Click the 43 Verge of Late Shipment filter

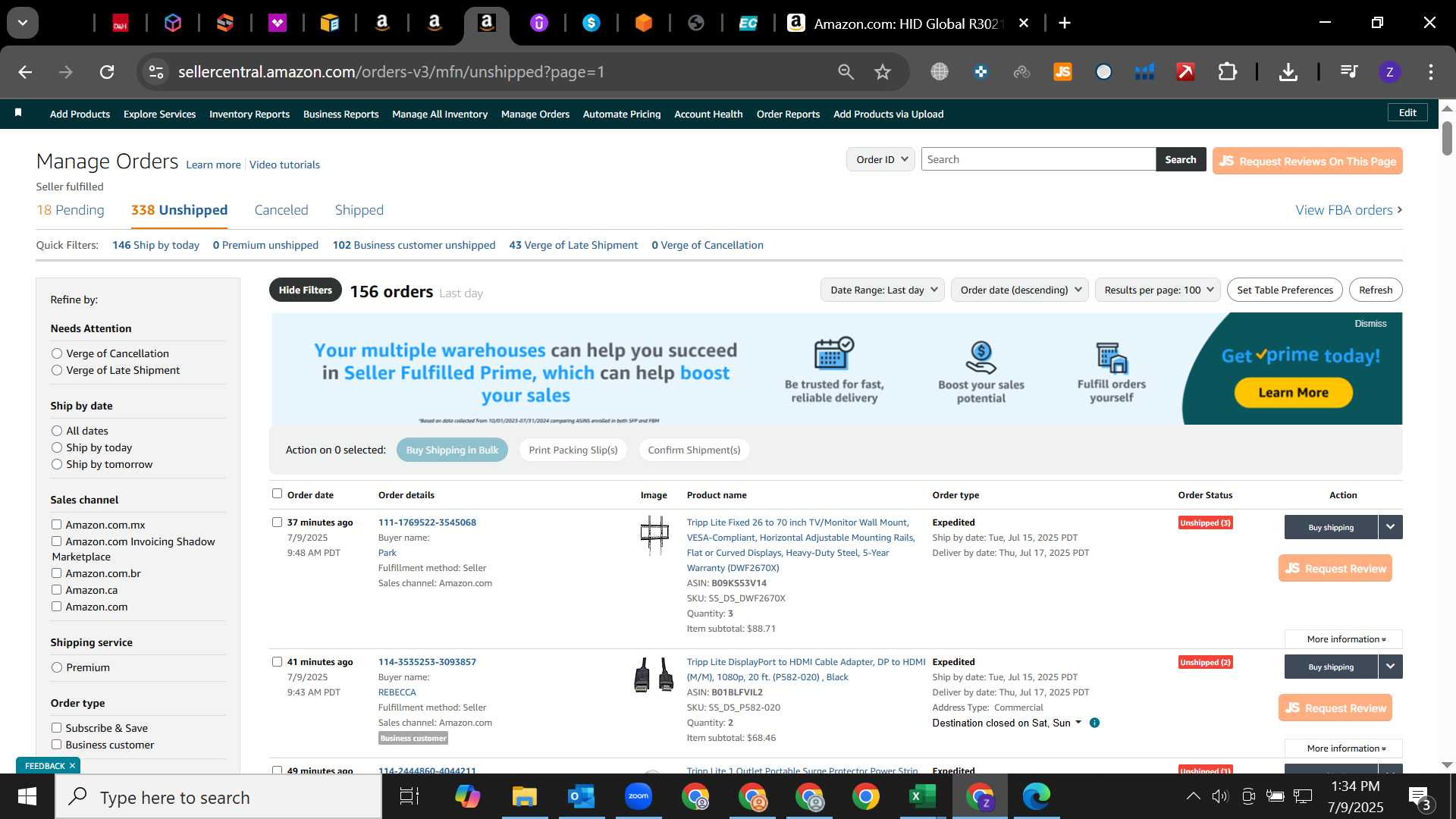point(573,245)
